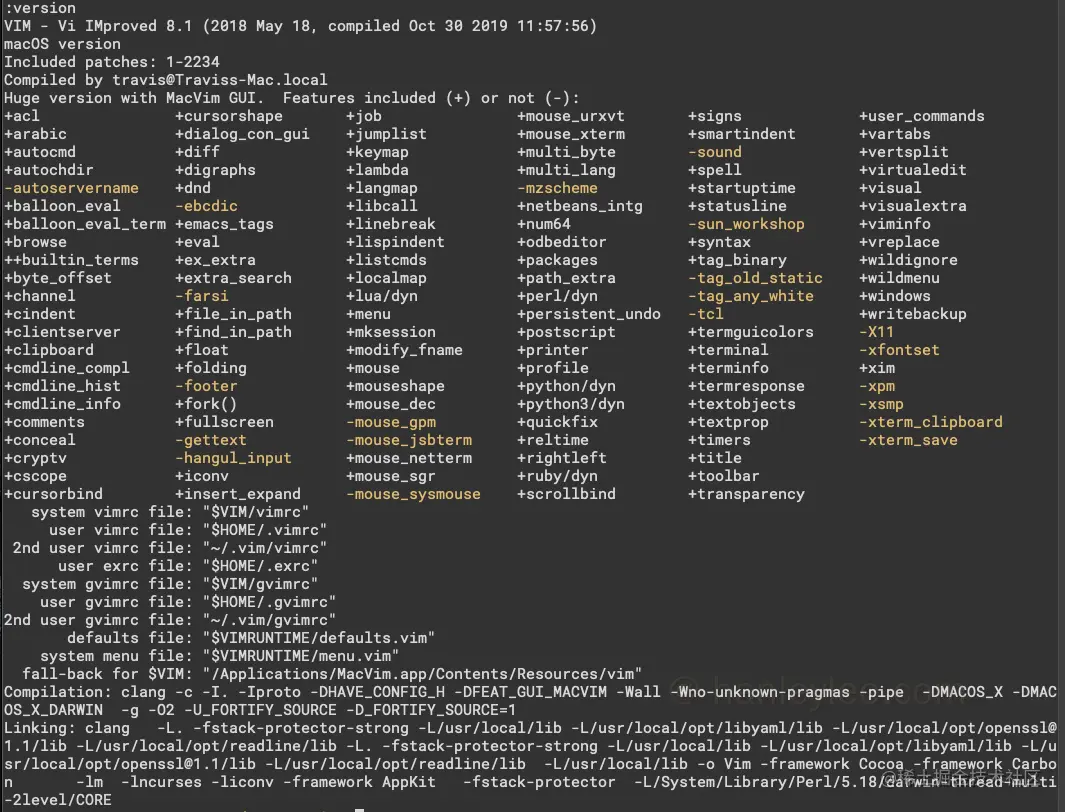The image size is (1065, 812).
Task: Select the '+ruby/dyn' feature
Action: click(x=558, y=476)
